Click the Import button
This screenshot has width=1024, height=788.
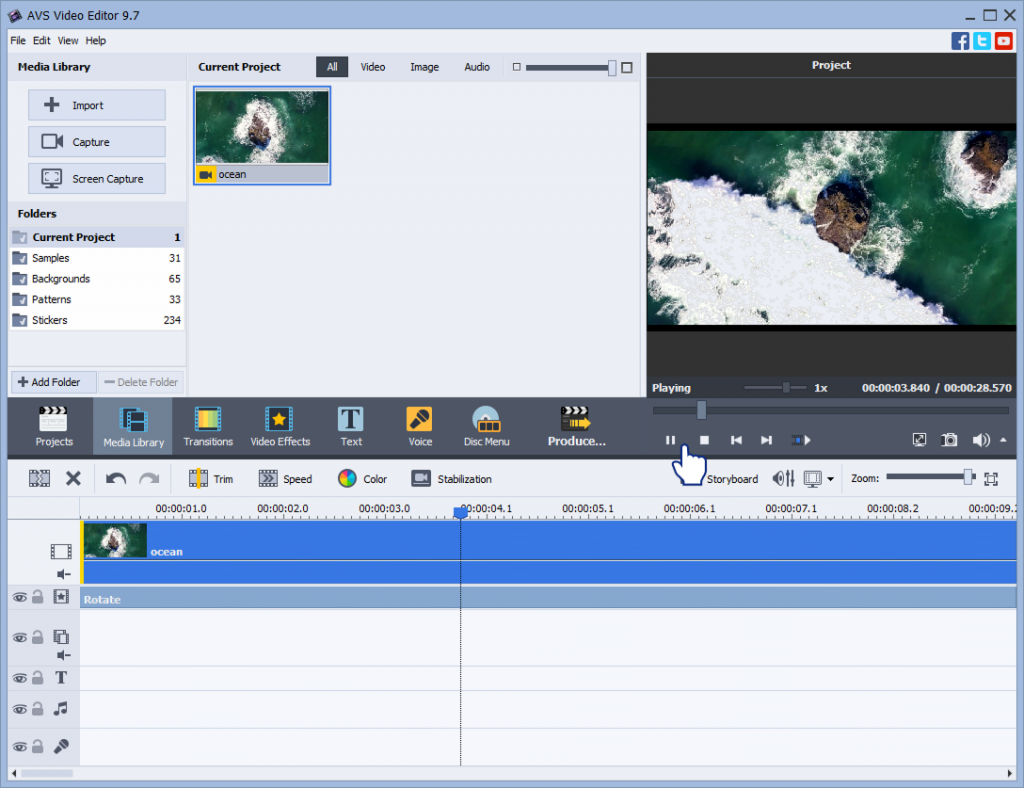click(x=97, y=105)
